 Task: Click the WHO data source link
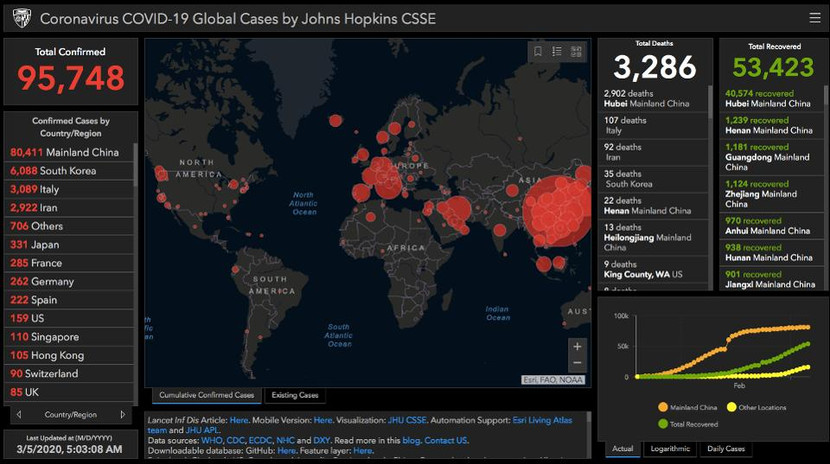click(213, 440)
